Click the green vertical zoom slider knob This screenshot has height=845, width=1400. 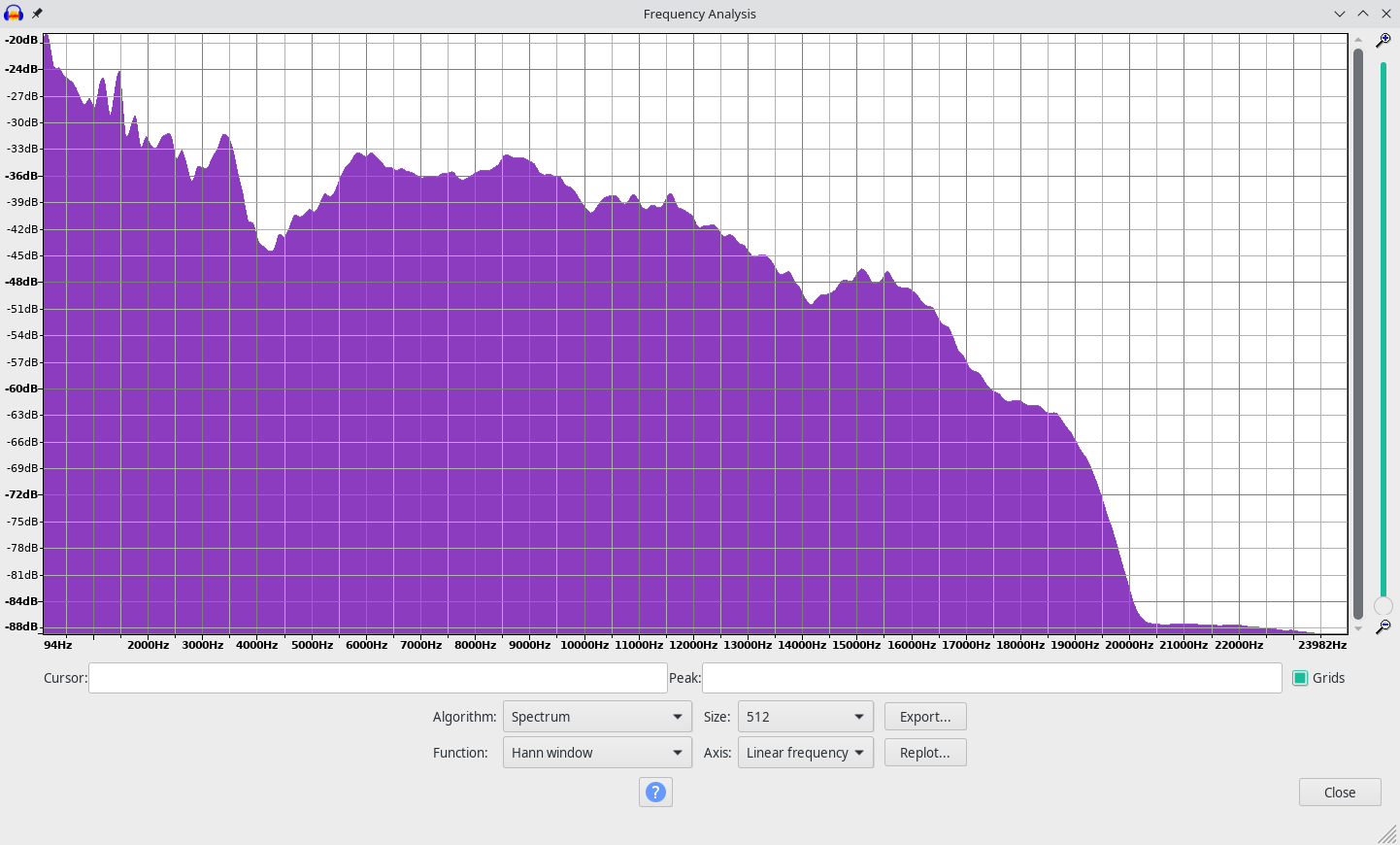click(x=1383, y=606)
